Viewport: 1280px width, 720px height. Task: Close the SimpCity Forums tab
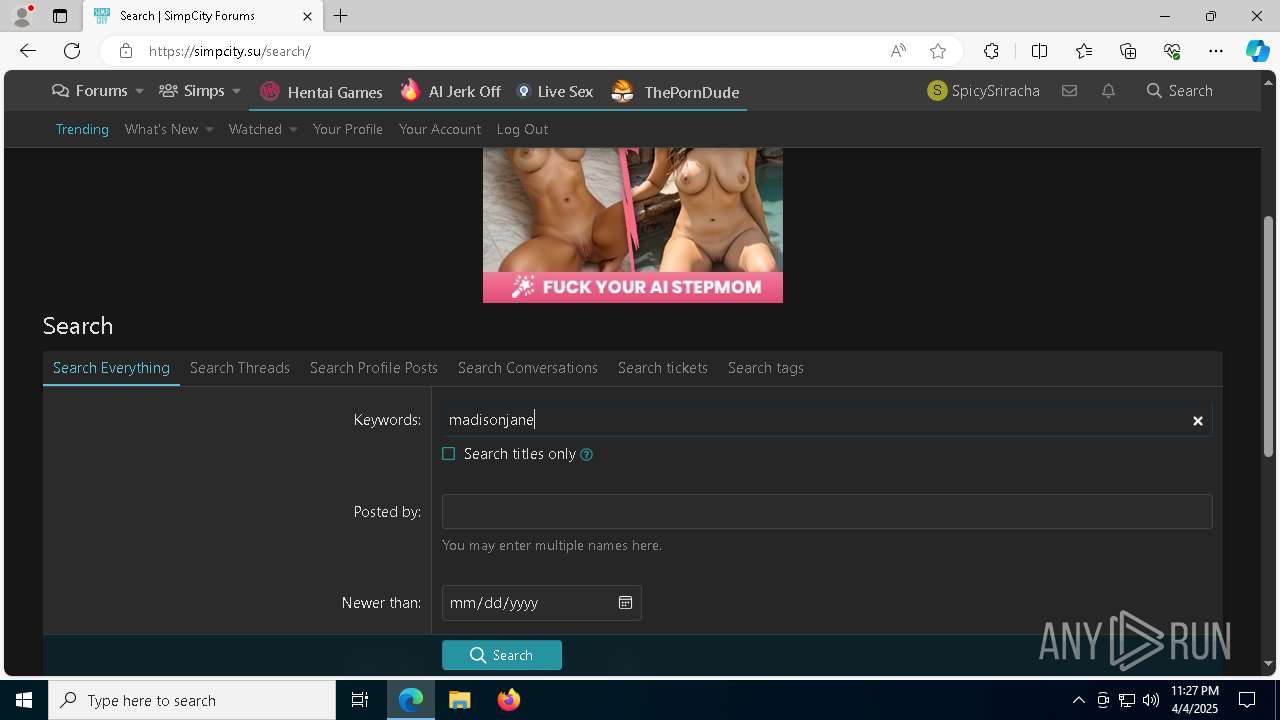pyautogui.click(x=307, y=16)
